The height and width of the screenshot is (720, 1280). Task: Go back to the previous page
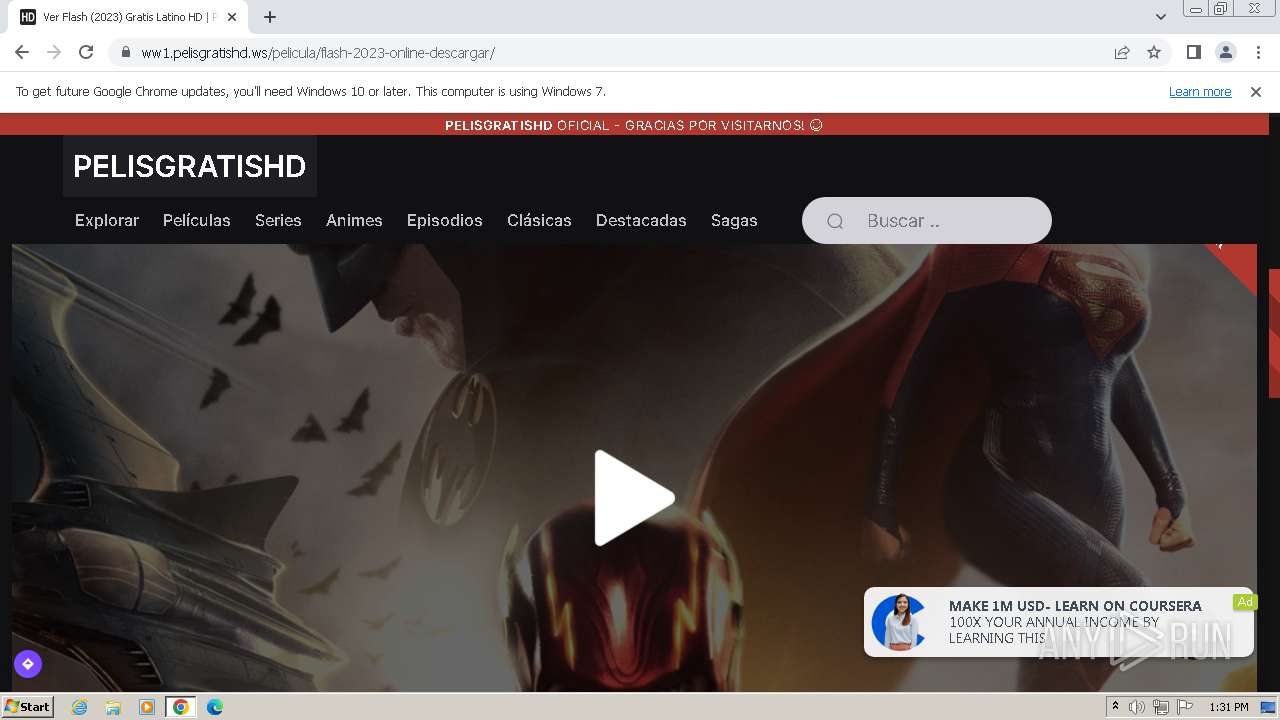tap(22, 52)
